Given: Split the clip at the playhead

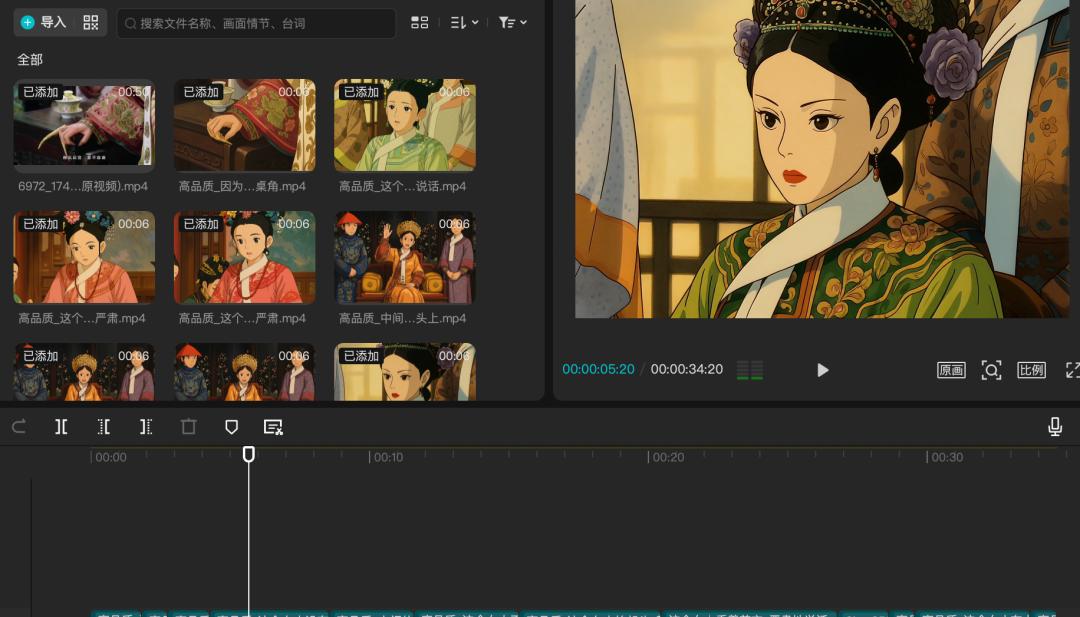Looking at the screenshot, I should click(x=61, y=427).
